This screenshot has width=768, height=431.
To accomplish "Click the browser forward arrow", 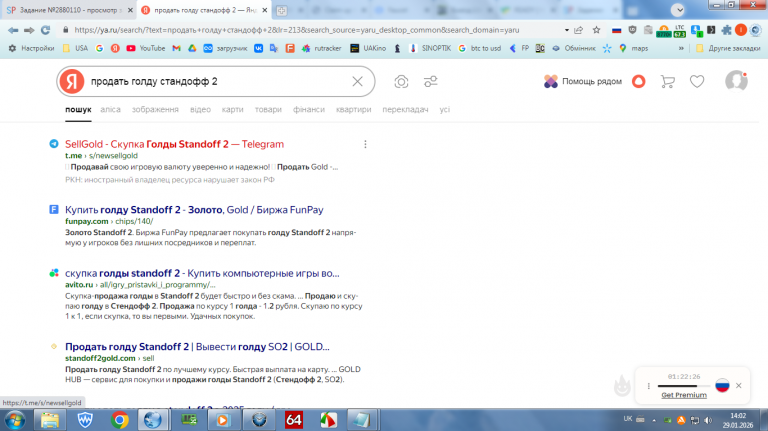I will [29, 30].
